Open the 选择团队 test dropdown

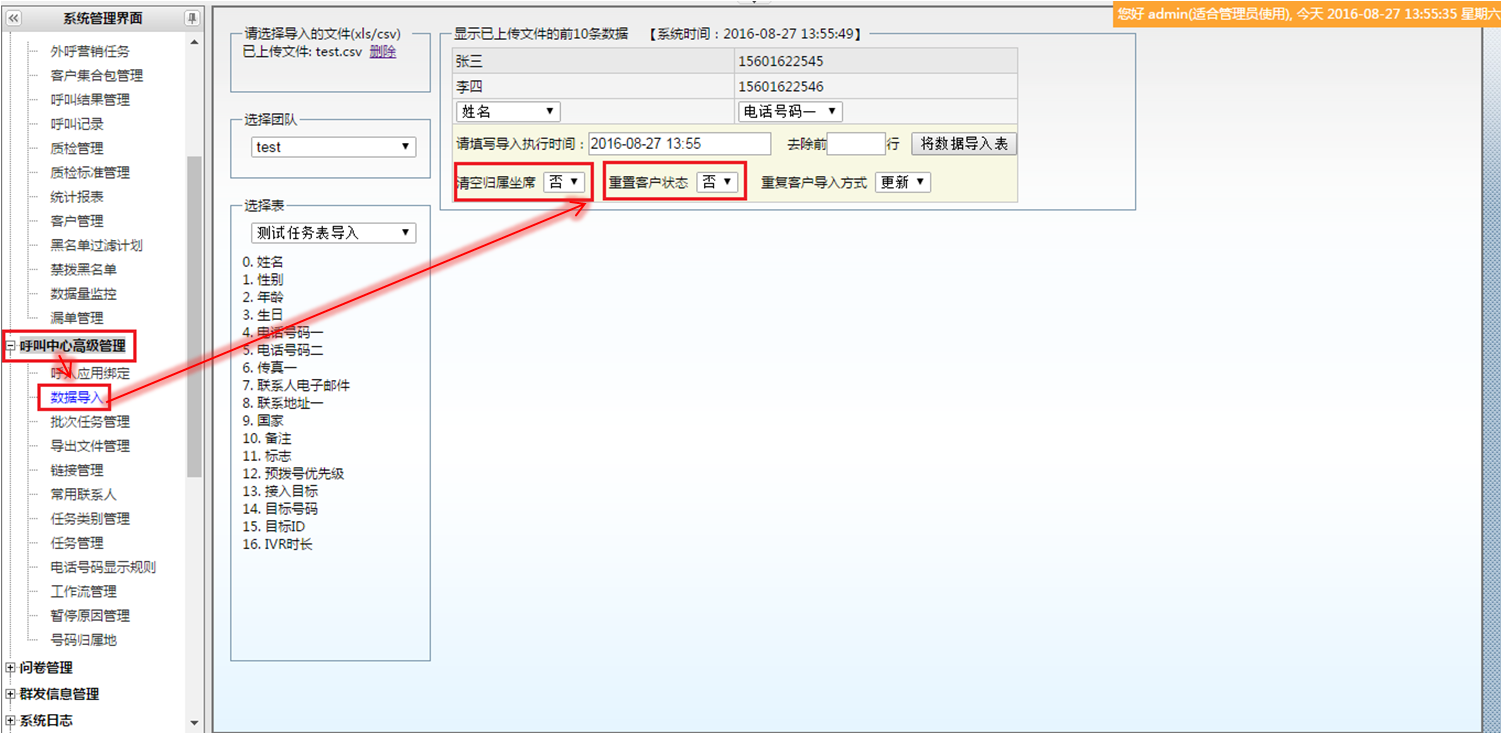tap(332, 147)
